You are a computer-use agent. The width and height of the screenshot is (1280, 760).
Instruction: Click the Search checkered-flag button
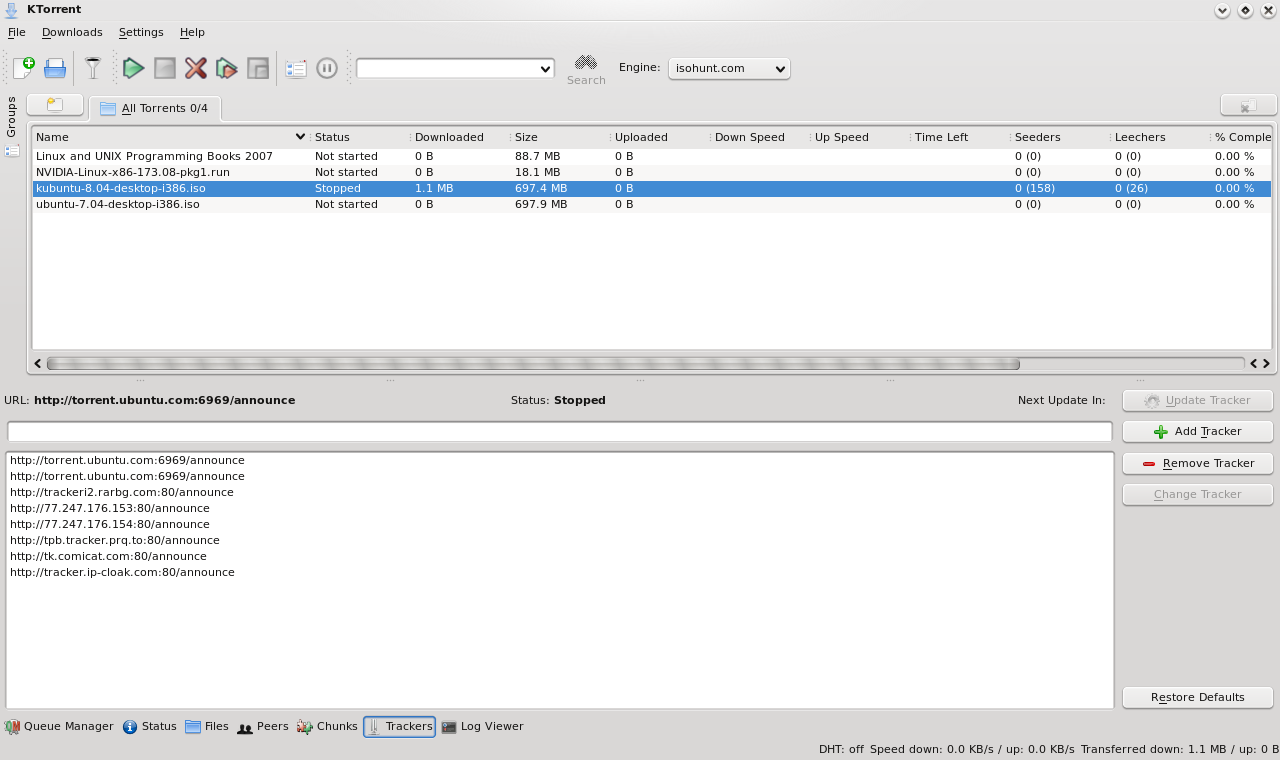[586, 68]
